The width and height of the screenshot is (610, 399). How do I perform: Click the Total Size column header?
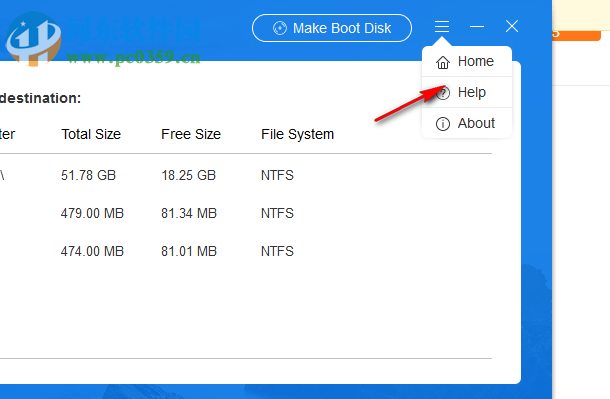coord(91,134)
